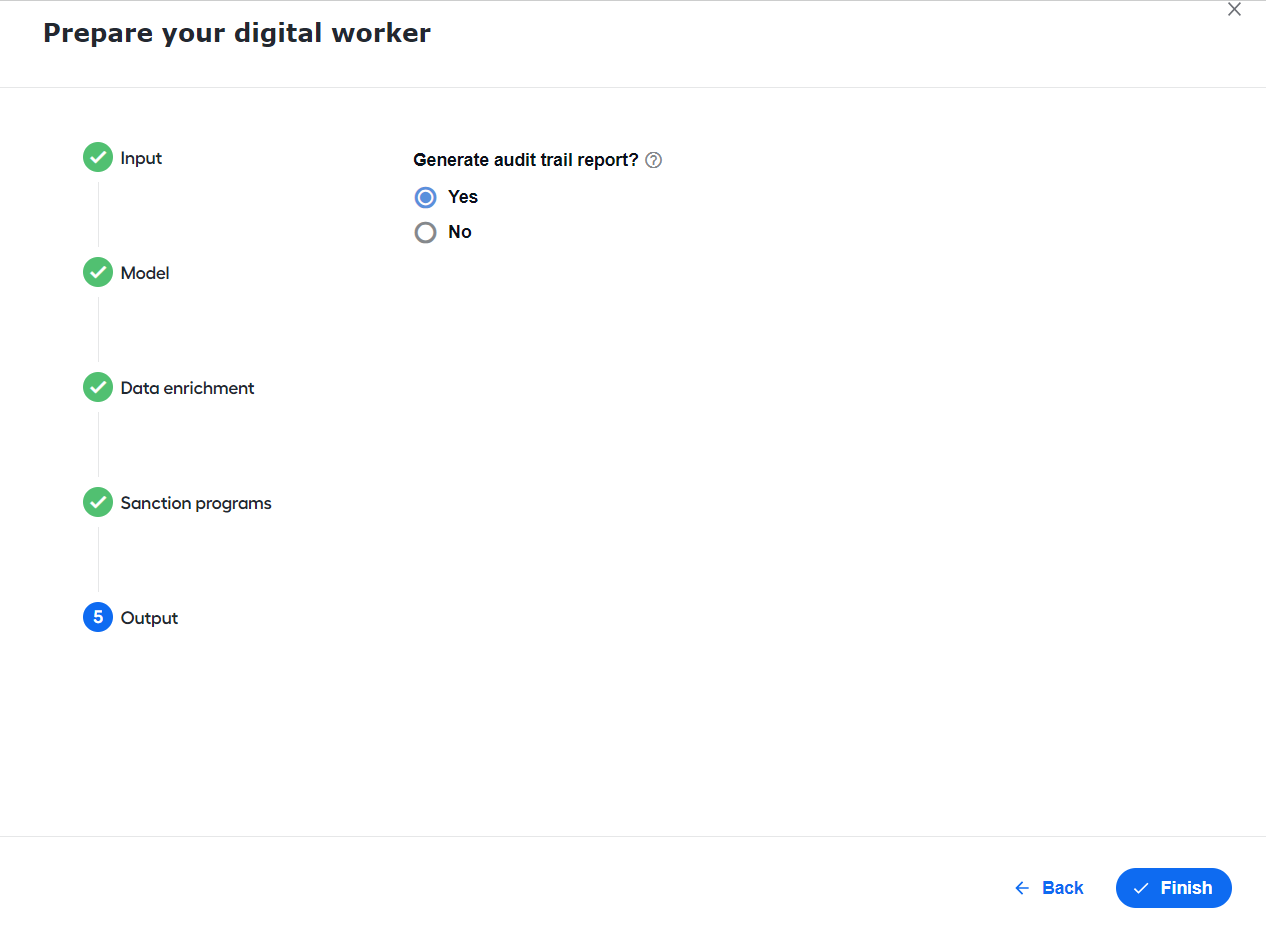The image size is (1266, 932).
Task: Go to the Model step label
Action: click(x=145, y=273)
